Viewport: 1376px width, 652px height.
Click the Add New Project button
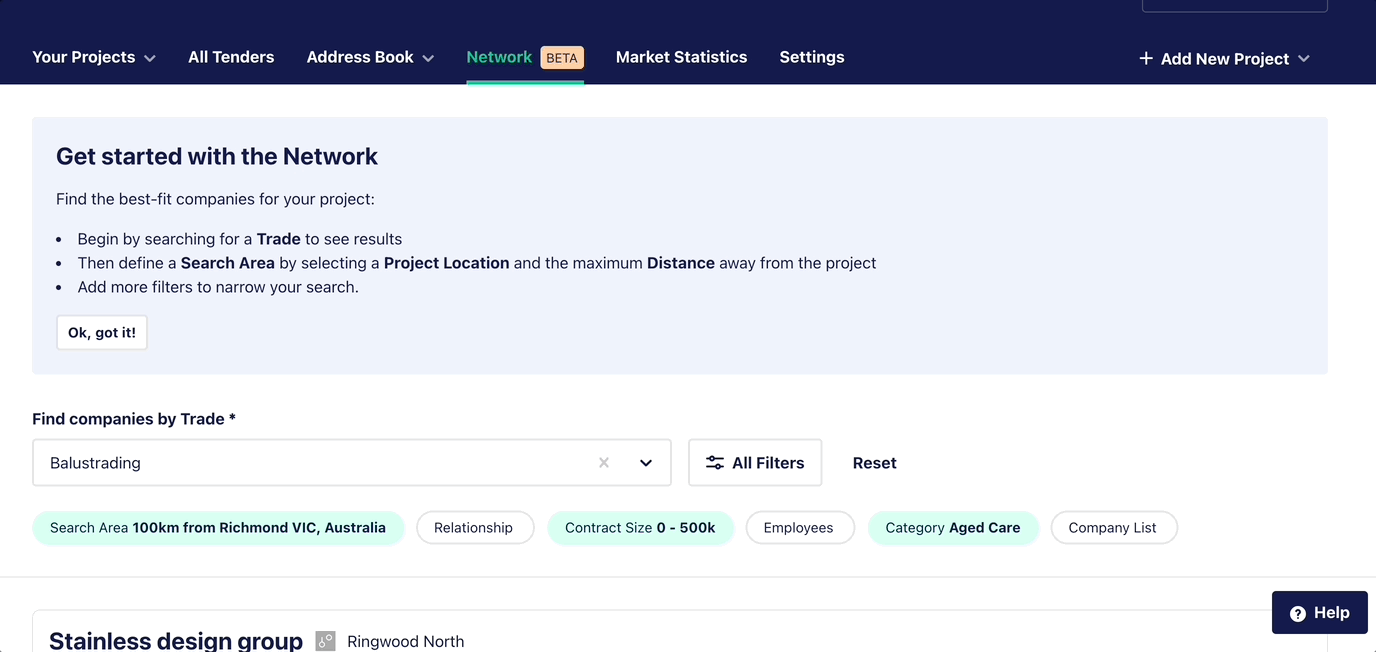point(1225,59)
